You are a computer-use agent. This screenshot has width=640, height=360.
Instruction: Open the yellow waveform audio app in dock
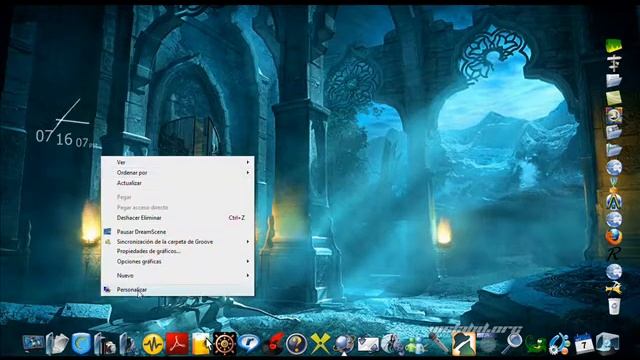tap(153, 344)
